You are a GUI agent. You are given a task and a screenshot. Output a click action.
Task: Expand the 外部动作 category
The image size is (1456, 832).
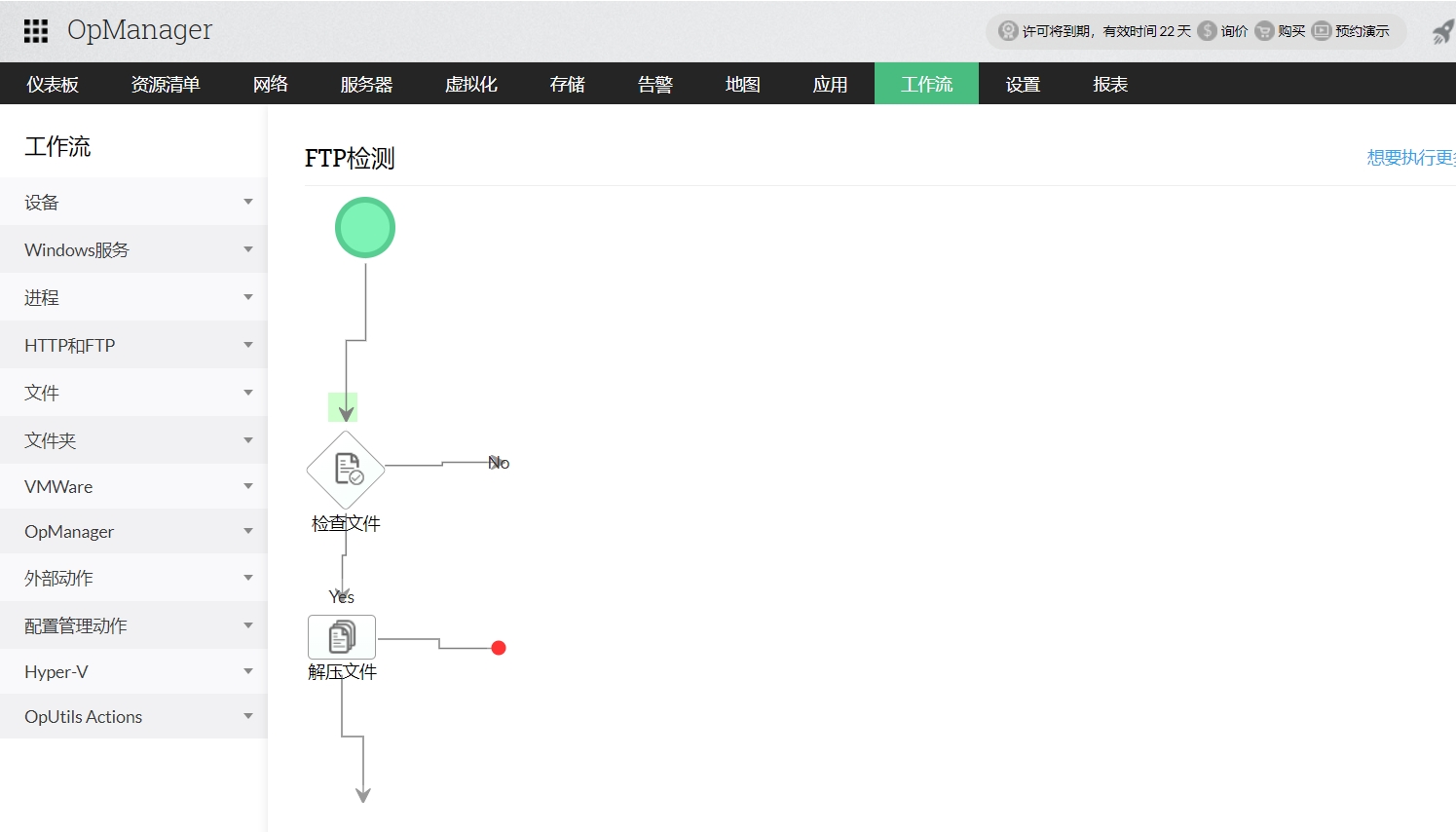[133, 578]
